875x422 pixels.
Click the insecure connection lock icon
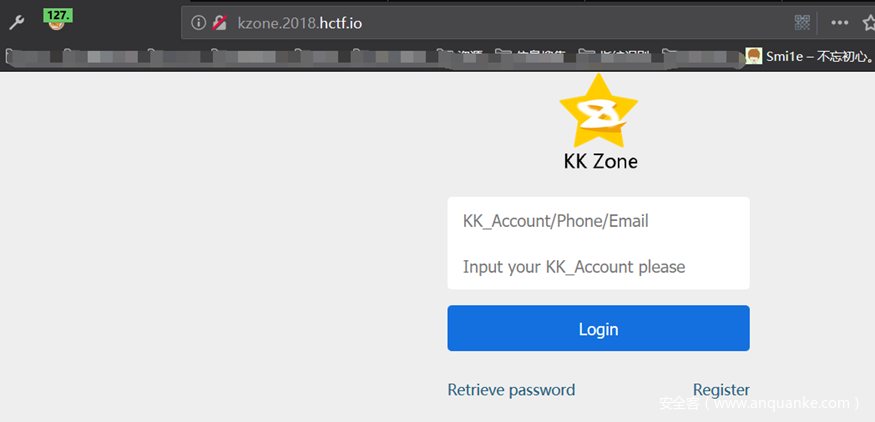click(219, 23)
